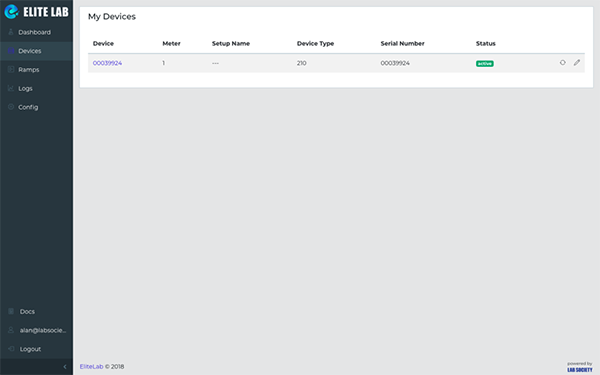600x375 pixels.
Task: Click the Docs document icon
Action: (11, 311)
